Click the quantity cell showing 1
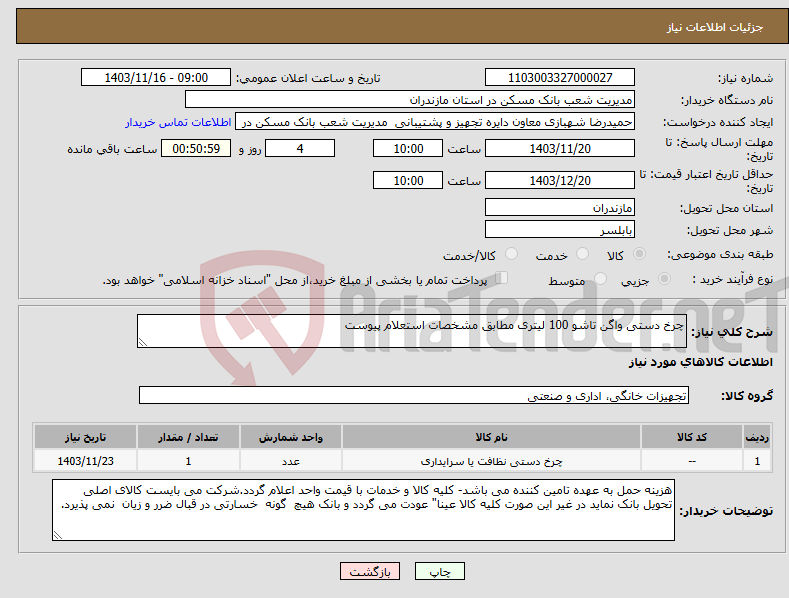This screenshot has height=598, width=789. (188, 461)
